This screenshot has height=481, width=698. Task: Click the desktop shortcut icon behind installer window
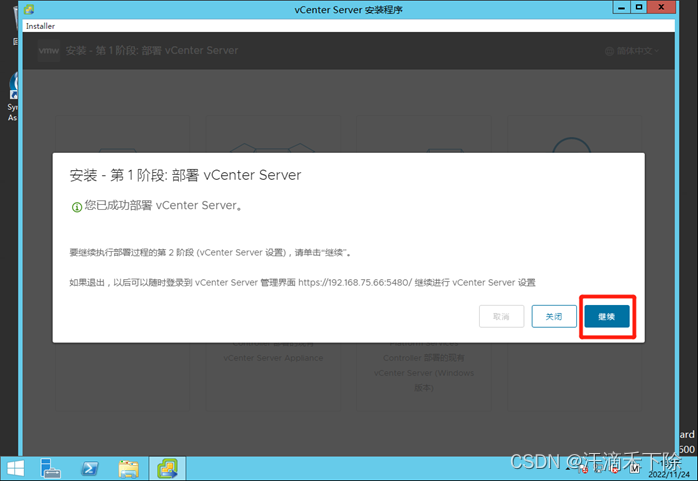click(x=13, y=87)
